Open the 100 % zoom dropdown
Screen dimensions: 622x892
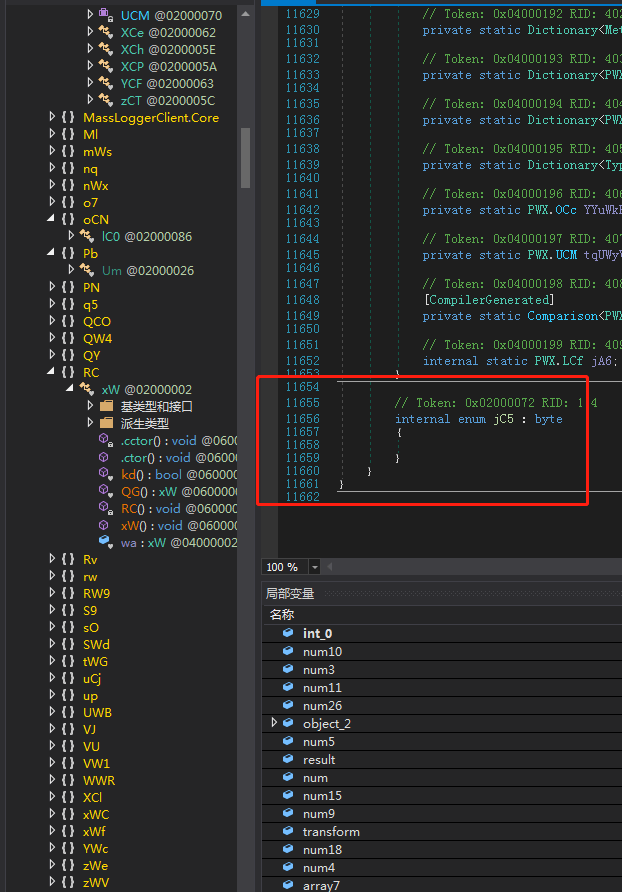pos(314,567)
